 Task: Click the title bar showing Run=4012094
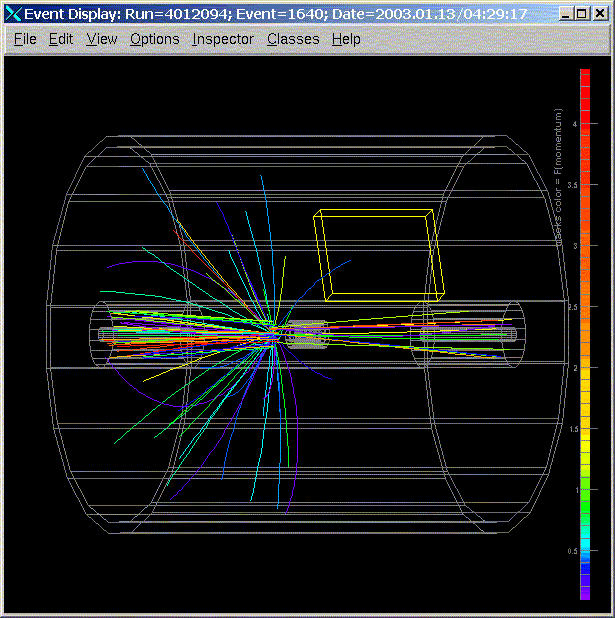tap(276, 14)
